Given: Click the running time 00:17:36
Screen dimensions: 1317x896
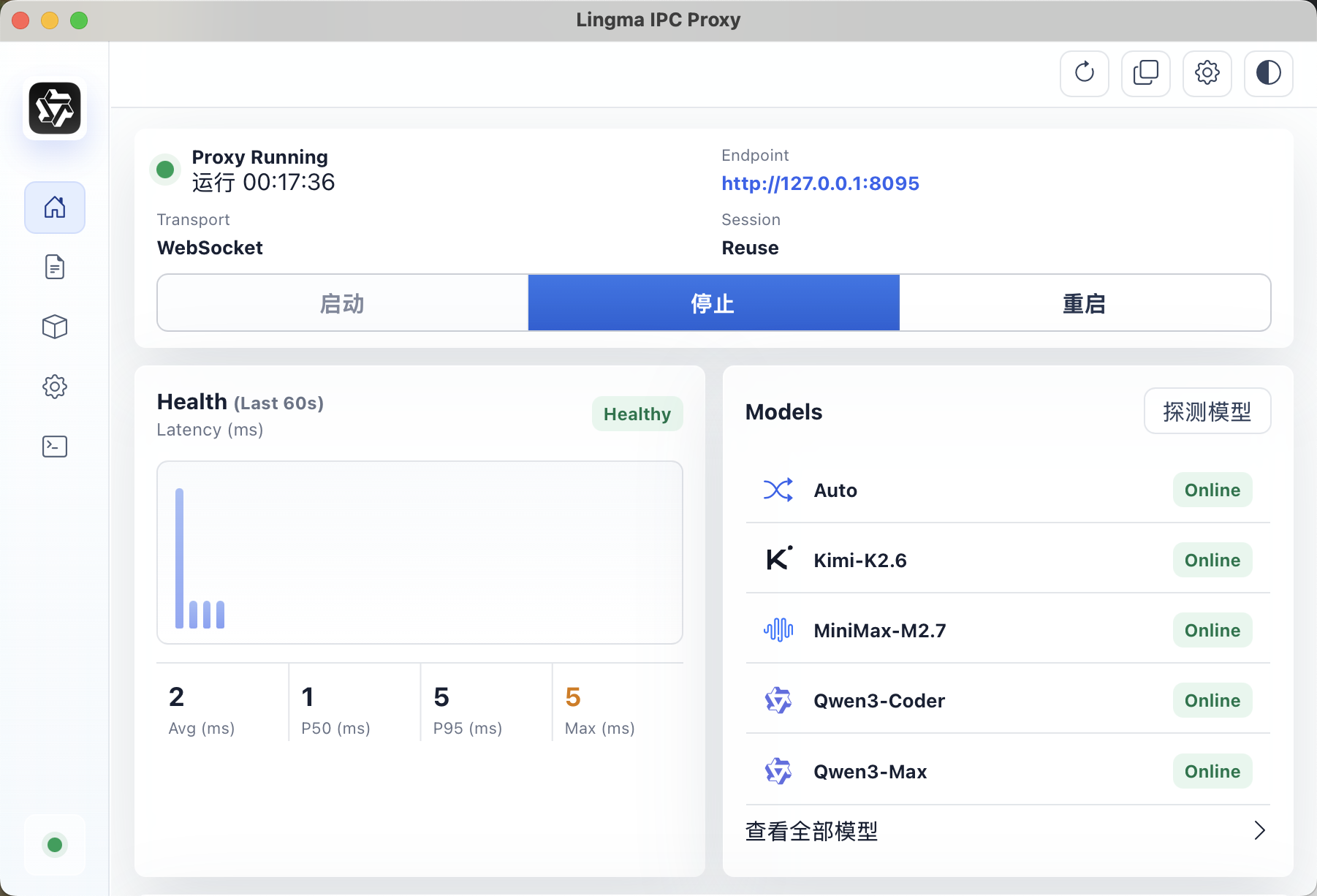Looking at the screenshot, I should pyautogui.click(x=289, y=182).
